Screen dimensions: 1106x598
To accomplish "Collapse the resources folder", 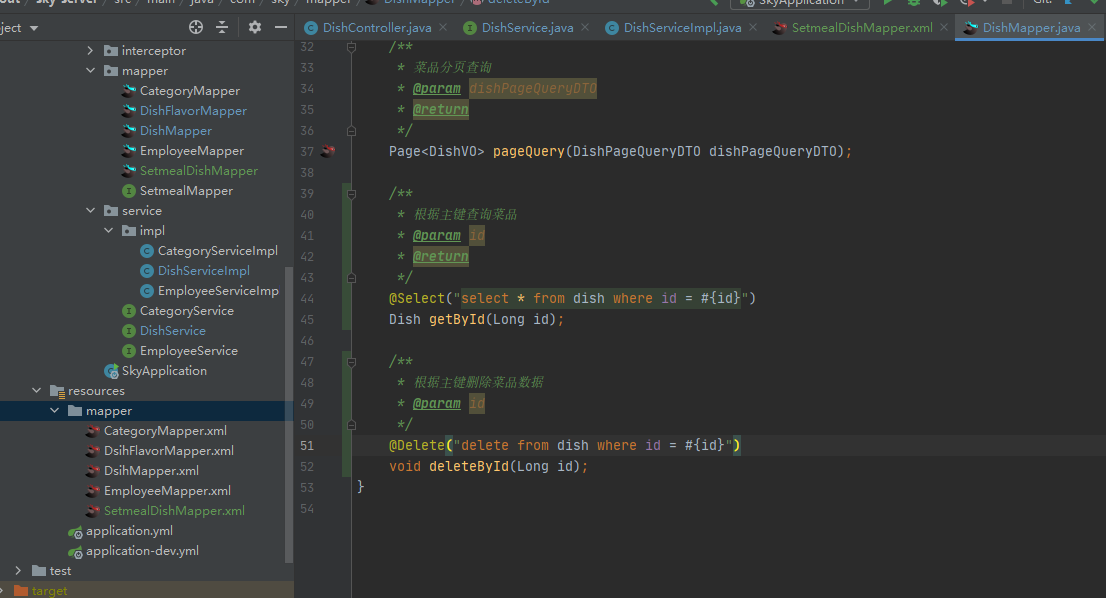I will coord(37,391).
